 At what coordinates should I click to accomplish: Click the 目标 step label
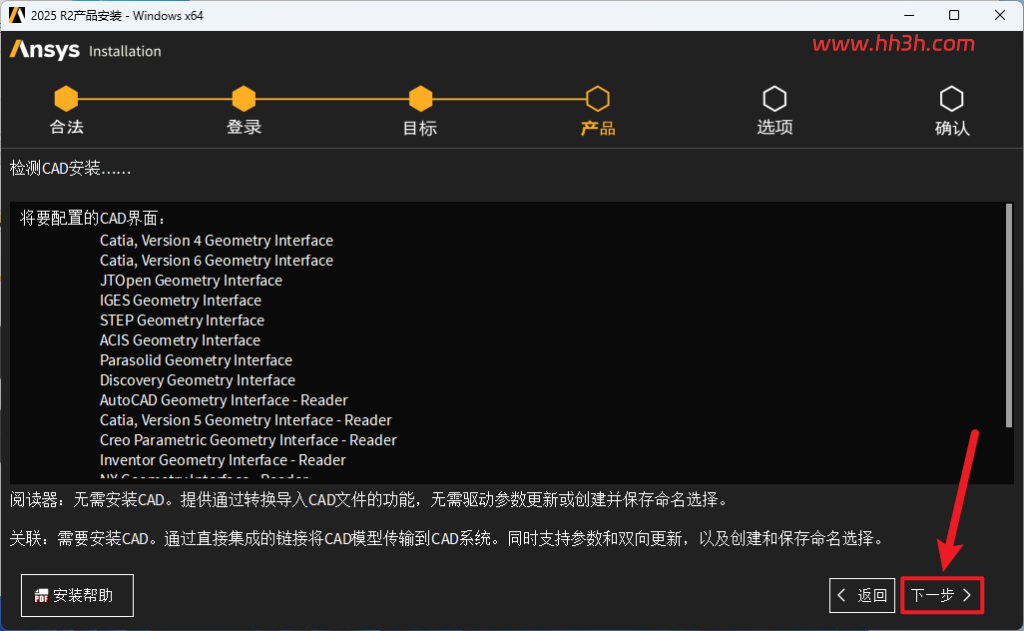[x=420, y=127]
